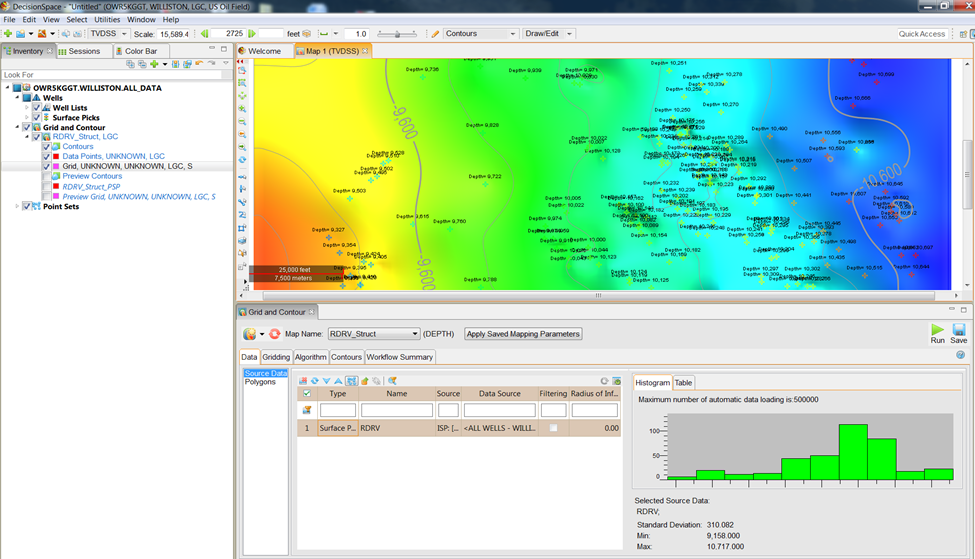
Task: Click the delete row icon in Source Data toolbar
Action: point(303,381)
